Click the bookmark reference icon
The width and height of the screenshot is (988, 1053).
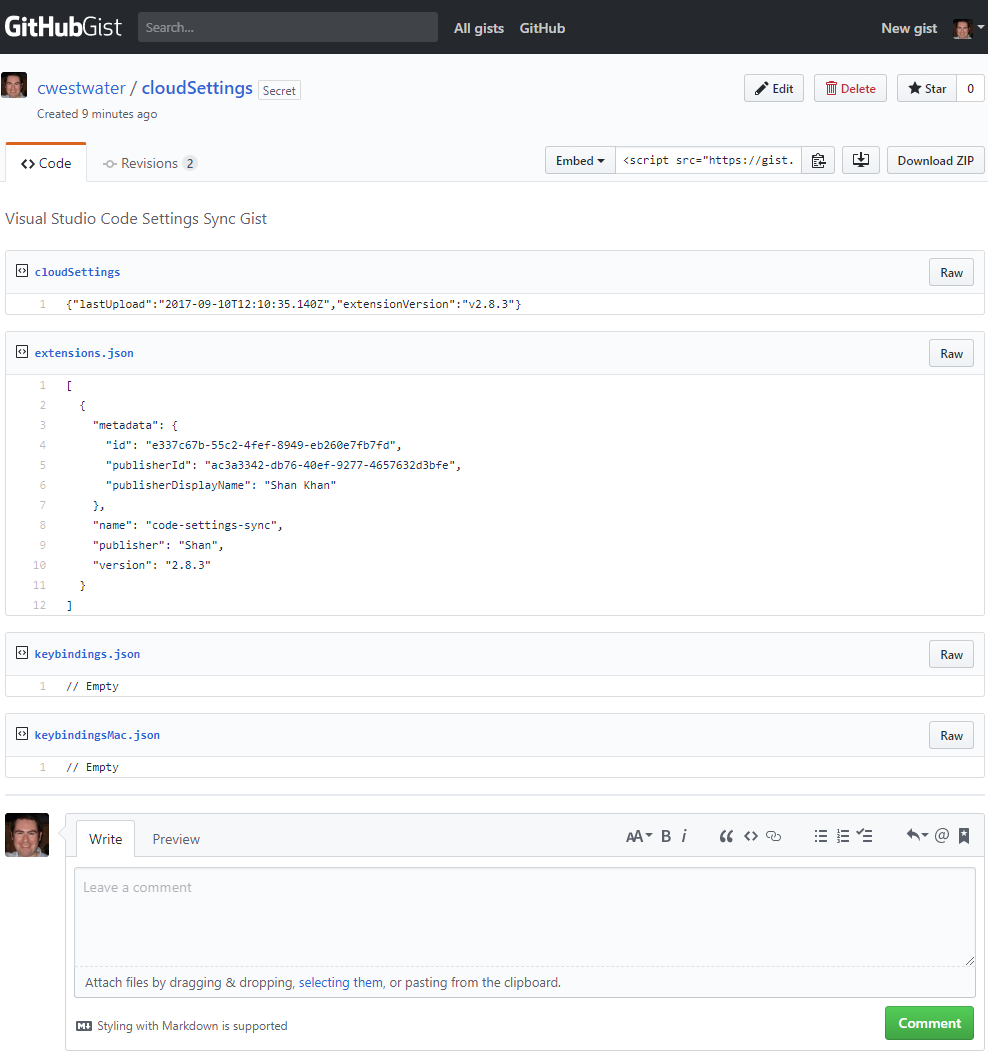[x=964, y=835]
